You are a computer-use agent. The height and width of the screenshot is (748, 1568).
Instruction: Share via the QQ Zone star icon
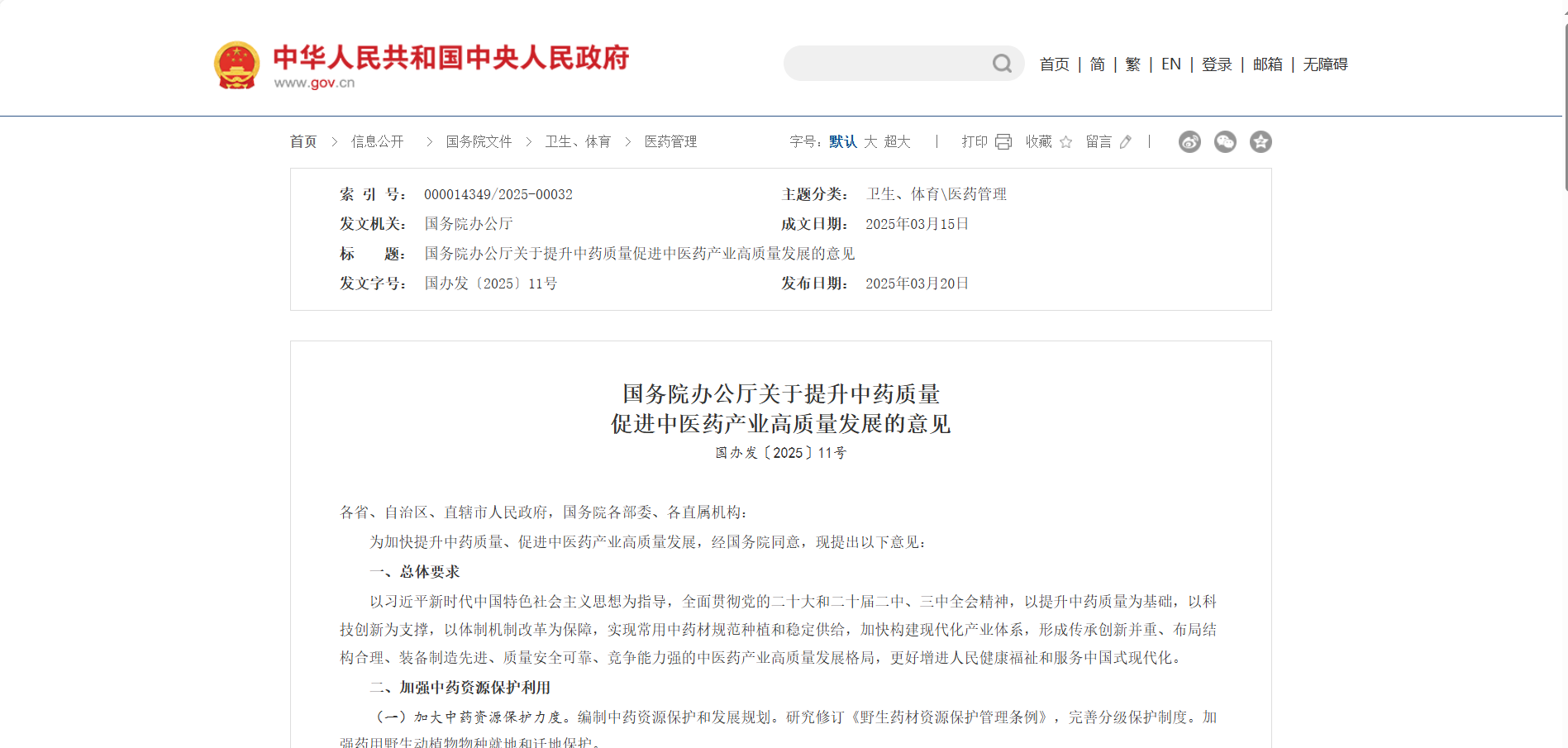coord(1261,142)
